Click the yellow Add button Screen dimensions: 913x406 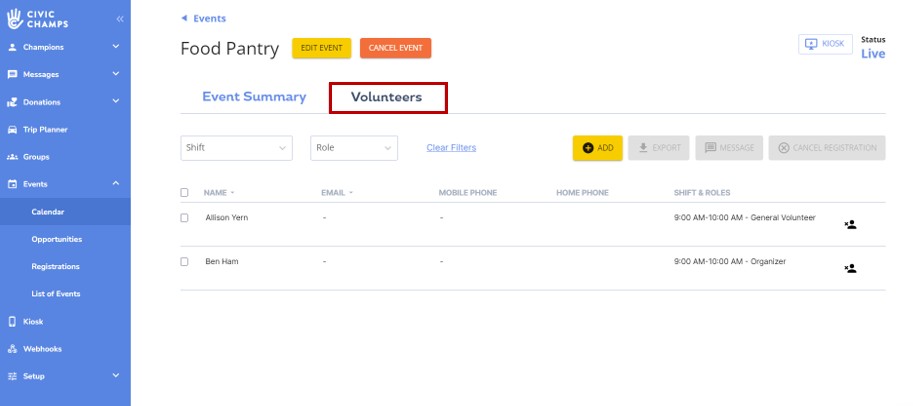pos(597,148)
